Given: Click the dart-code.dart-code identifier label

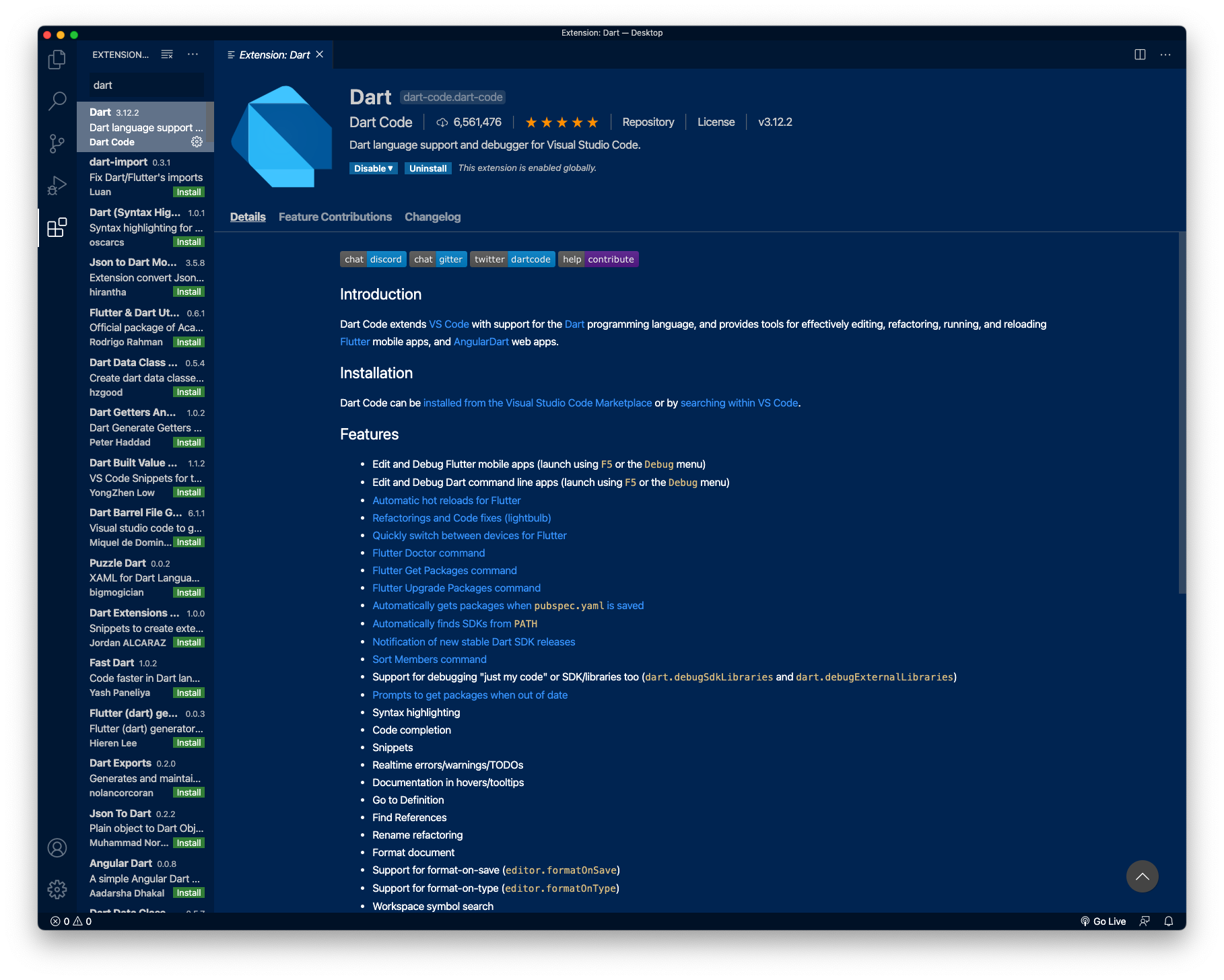Looking at the screenshot, I should tap(453, 98).
